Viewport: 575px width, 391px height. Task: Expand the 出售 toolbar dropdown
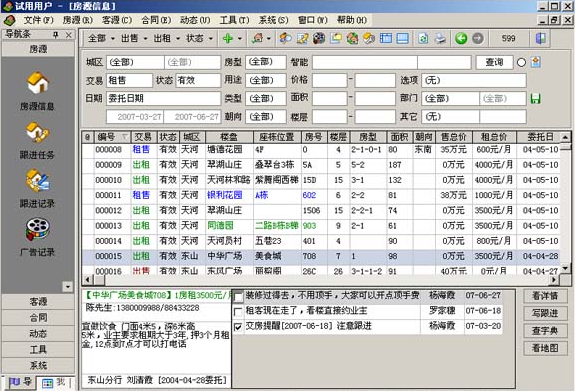pos(133,38)
